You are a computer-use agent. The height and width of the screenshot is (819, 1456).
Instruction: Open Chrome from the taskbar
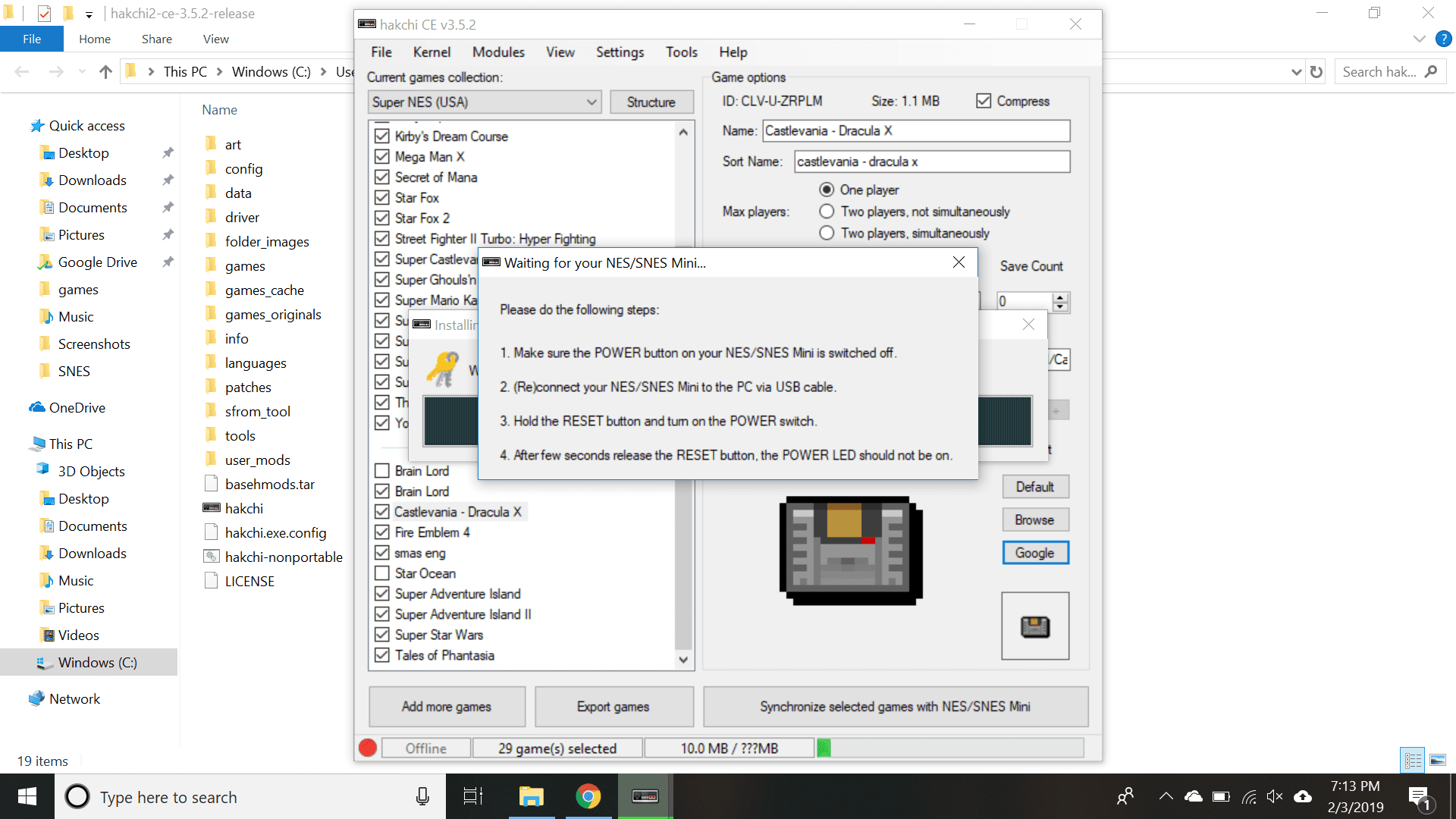point(588,796)
